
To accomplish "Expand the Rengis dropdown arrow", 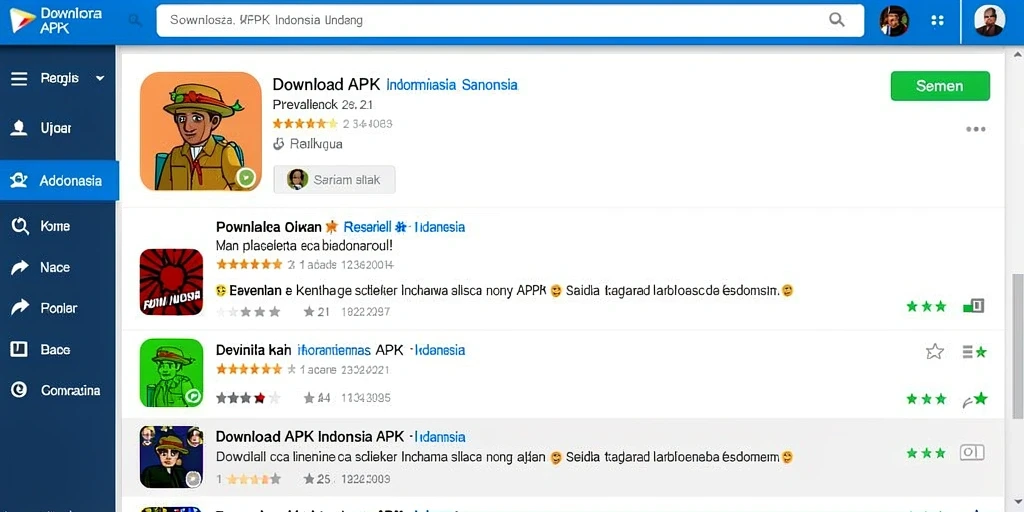I will [100, 78].
